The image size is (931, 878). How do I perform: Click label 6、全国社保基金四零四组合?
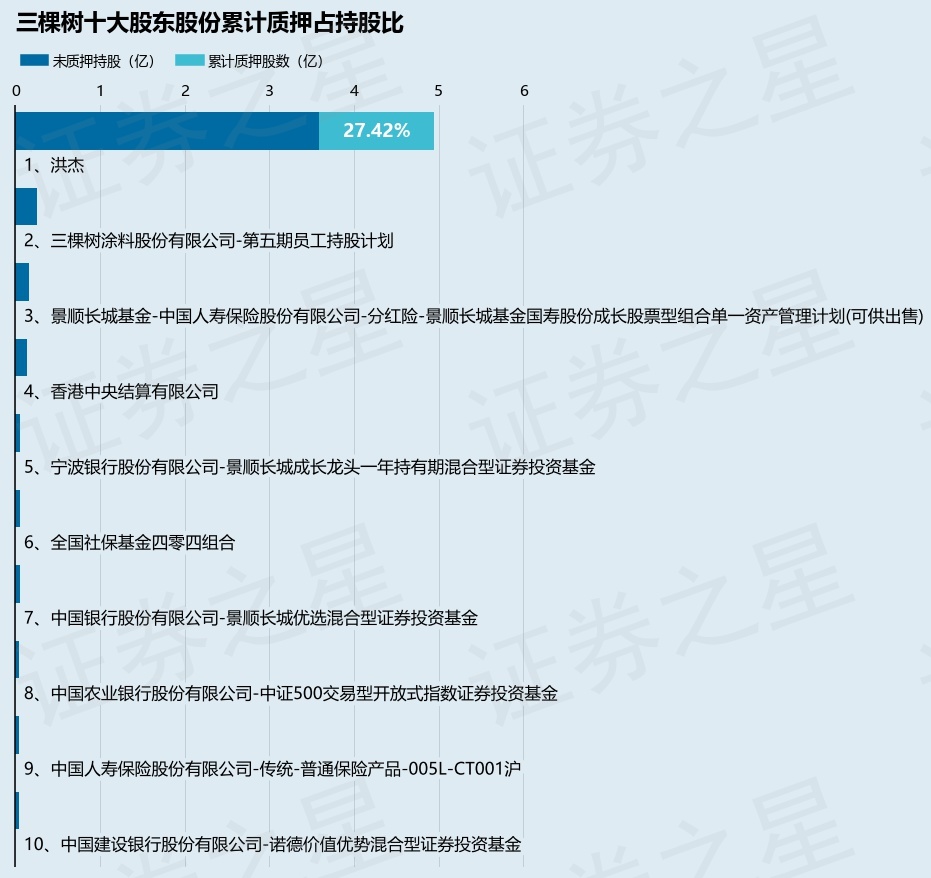pos(129,543)
